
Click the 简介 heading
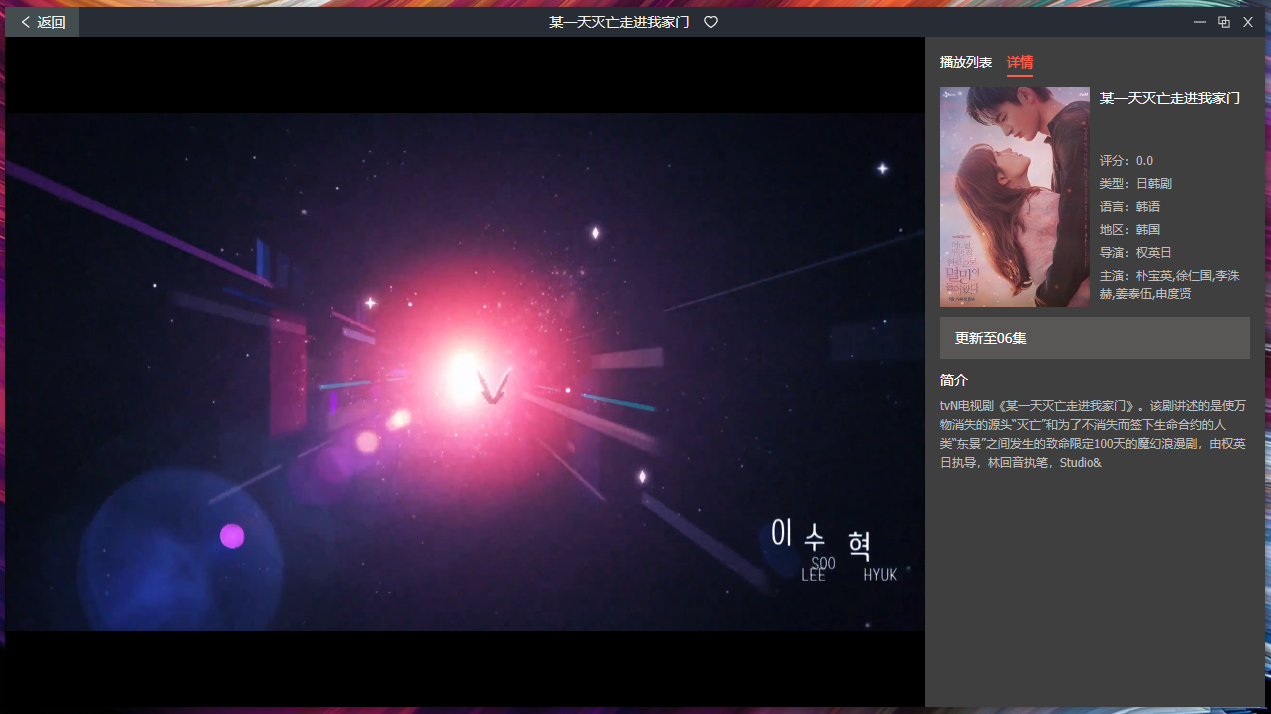coord(954,381)
